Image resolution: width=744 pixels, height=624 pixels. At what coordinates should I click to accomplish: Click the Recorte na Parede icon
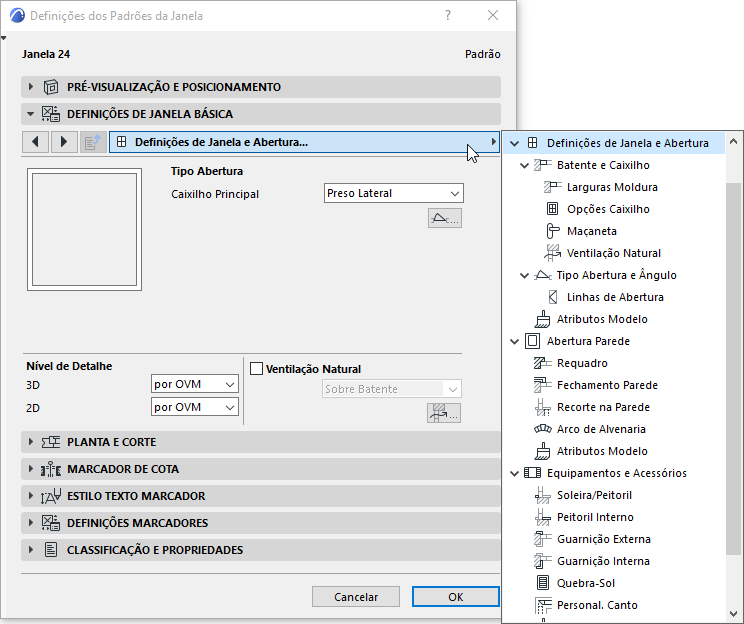[542, 407]
